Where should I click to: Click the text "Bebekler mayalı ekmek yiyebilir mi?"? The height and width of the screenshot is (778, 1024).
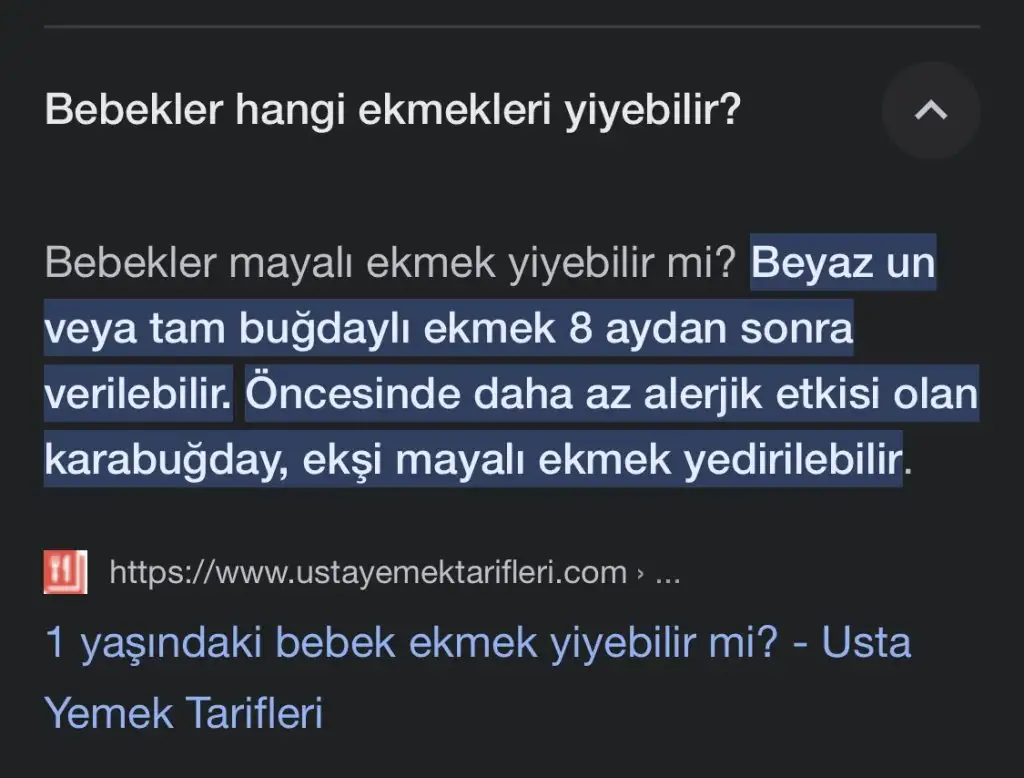coord(391,263)
